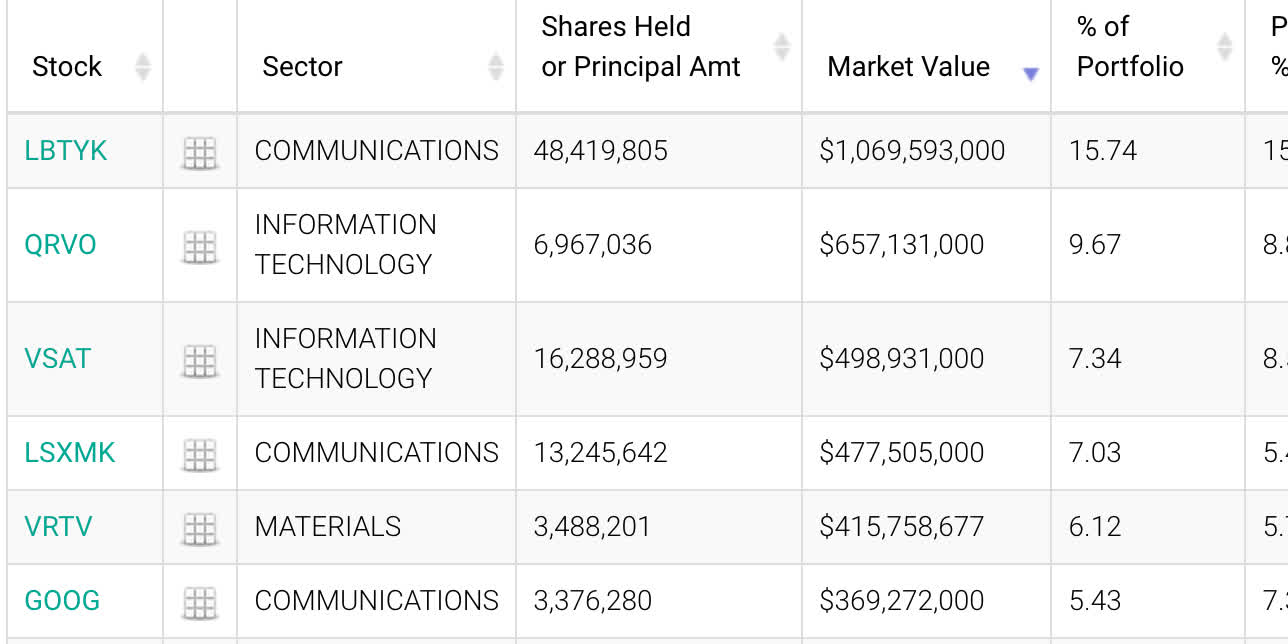This screenshot has height=644, width=1288.
Task: Open the VRTV stock link
Action: (58, 527)
